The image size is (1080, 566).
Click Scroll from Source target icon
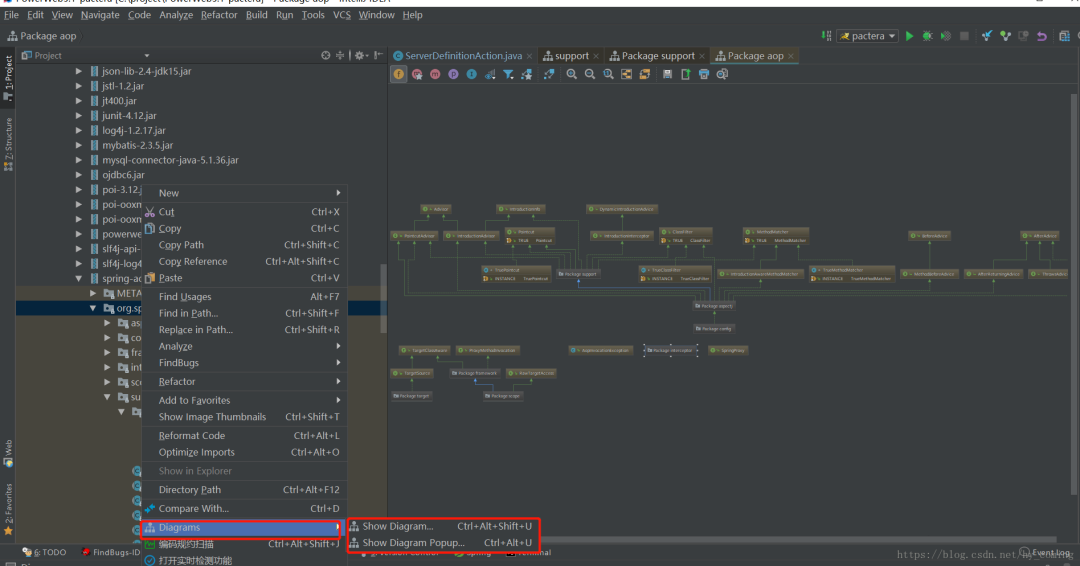326,55
